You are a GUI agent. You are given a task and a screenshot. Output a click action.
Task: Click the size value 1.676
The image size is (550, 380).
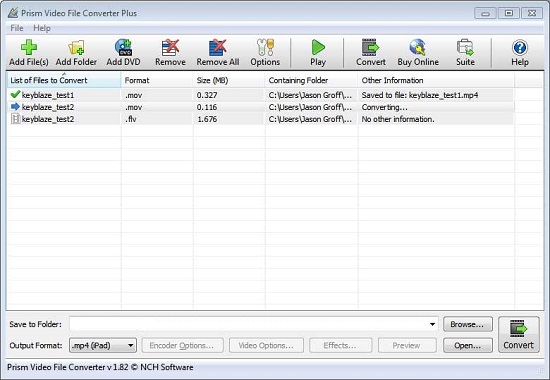point(207,119)
